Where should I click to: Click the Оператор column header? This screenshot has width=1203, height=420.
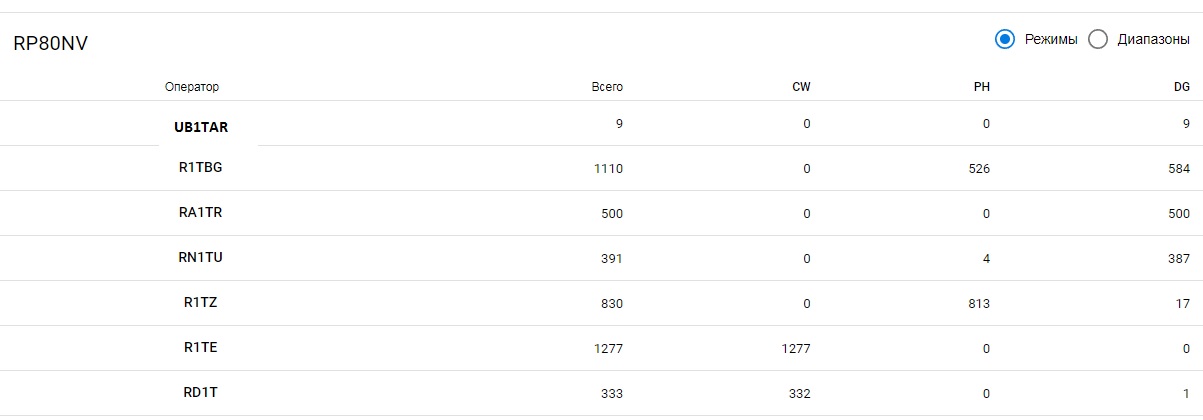[192, 87]
